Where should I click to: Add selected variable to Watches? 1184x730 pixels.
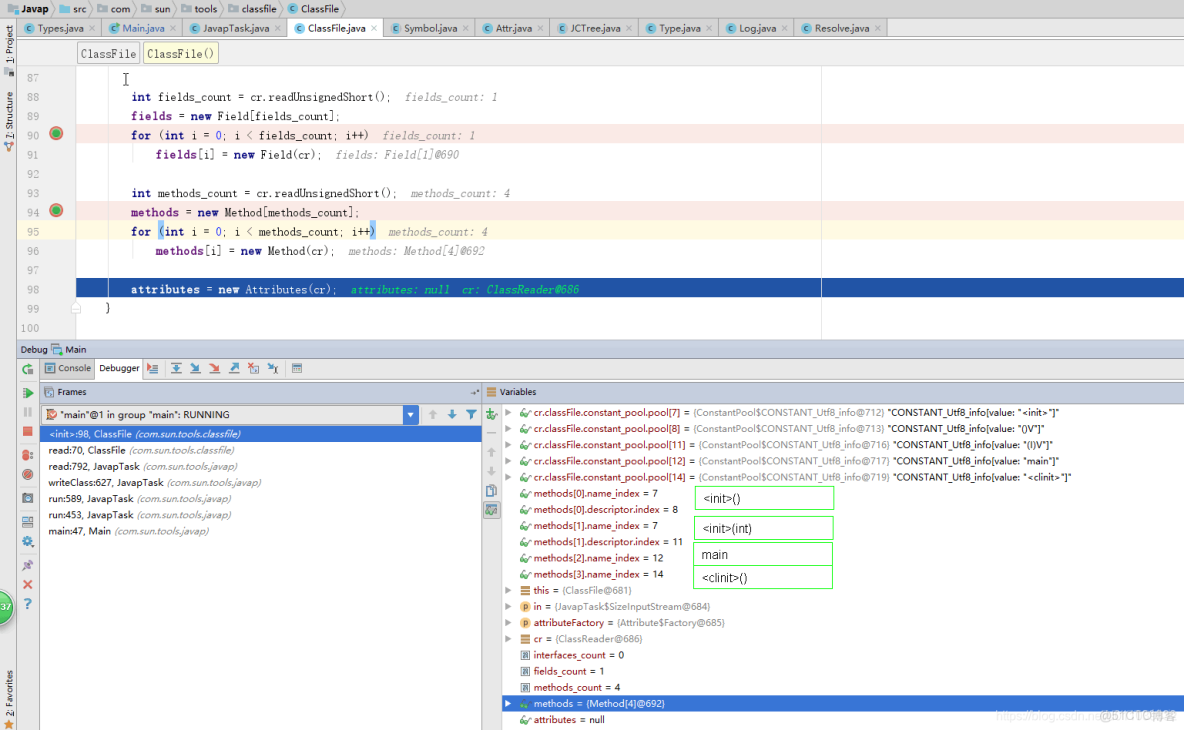point(491,415)
